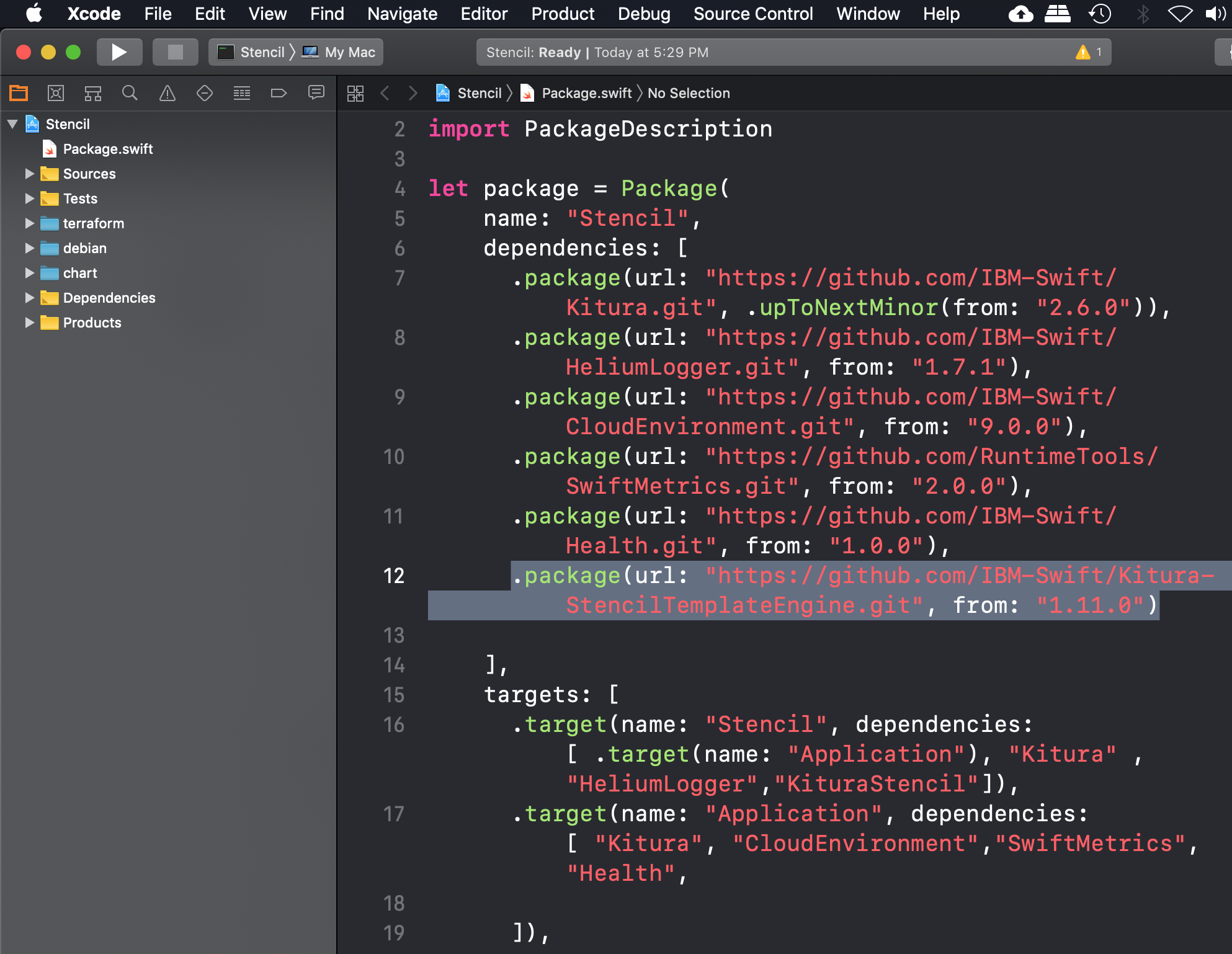Screen dimensions: 1232x954
Task: Select Package.swift in the navigator
Action: pyautogui.click(x=108, y=149)
